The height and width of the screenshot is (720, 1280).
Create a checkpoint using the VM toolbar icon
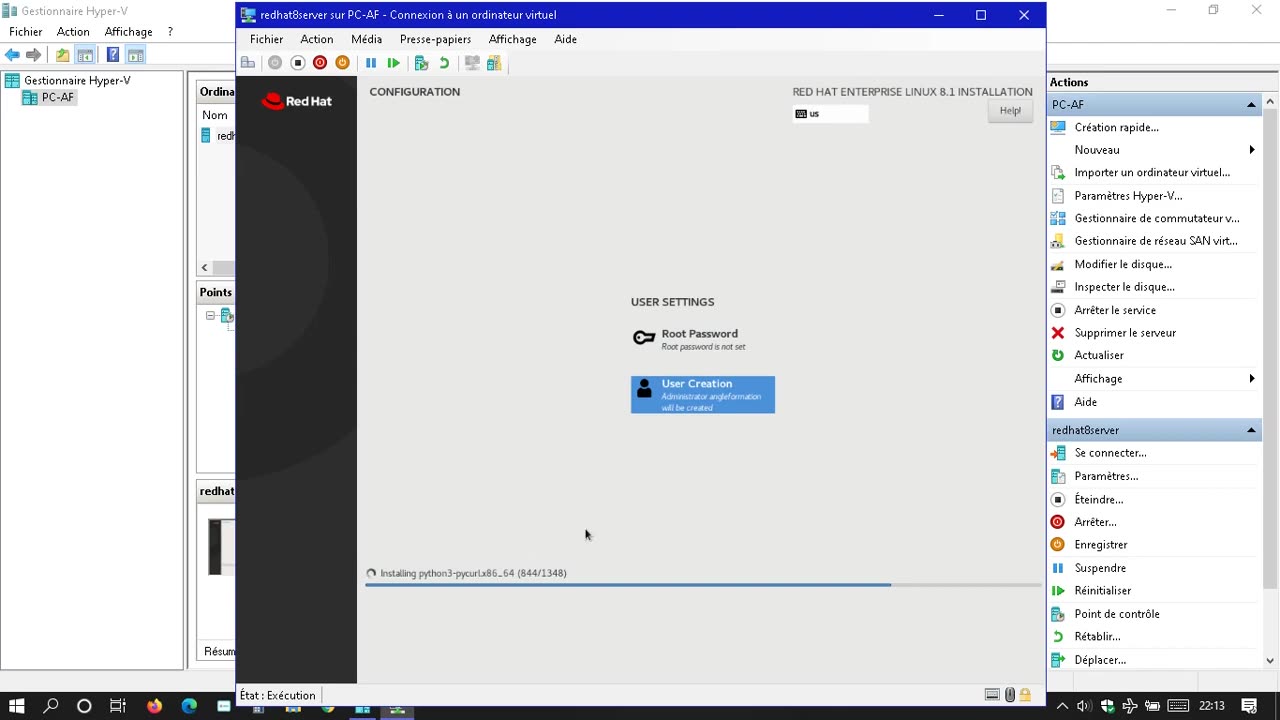click(x=421, y=63)
